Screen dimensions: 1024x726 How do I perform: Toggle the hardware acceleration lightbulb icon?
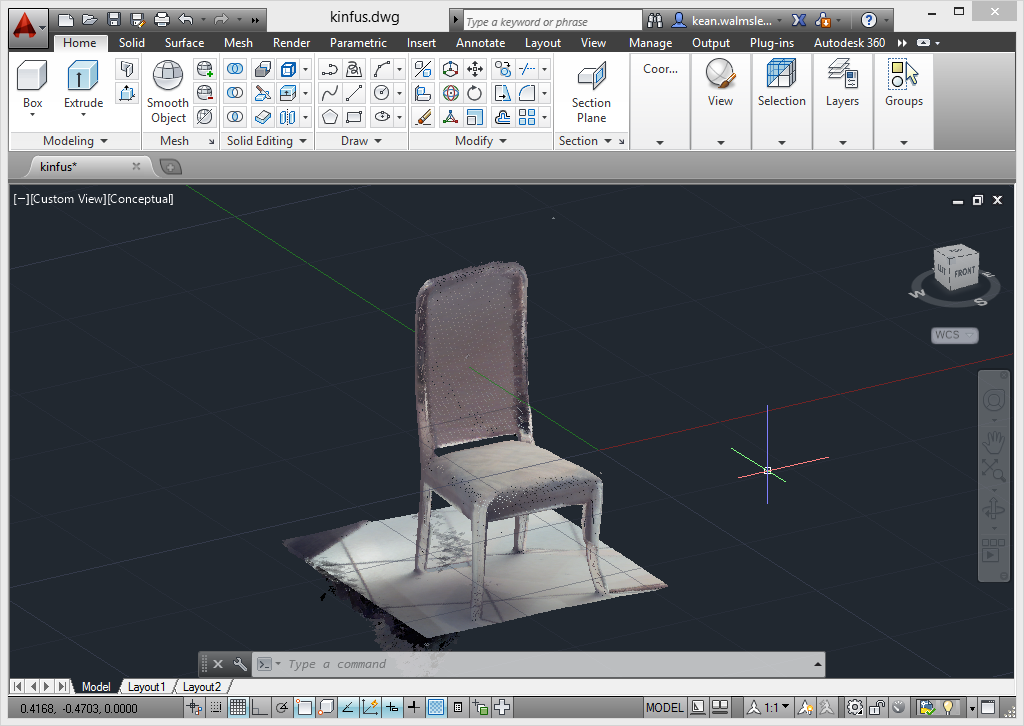point(948,708)
